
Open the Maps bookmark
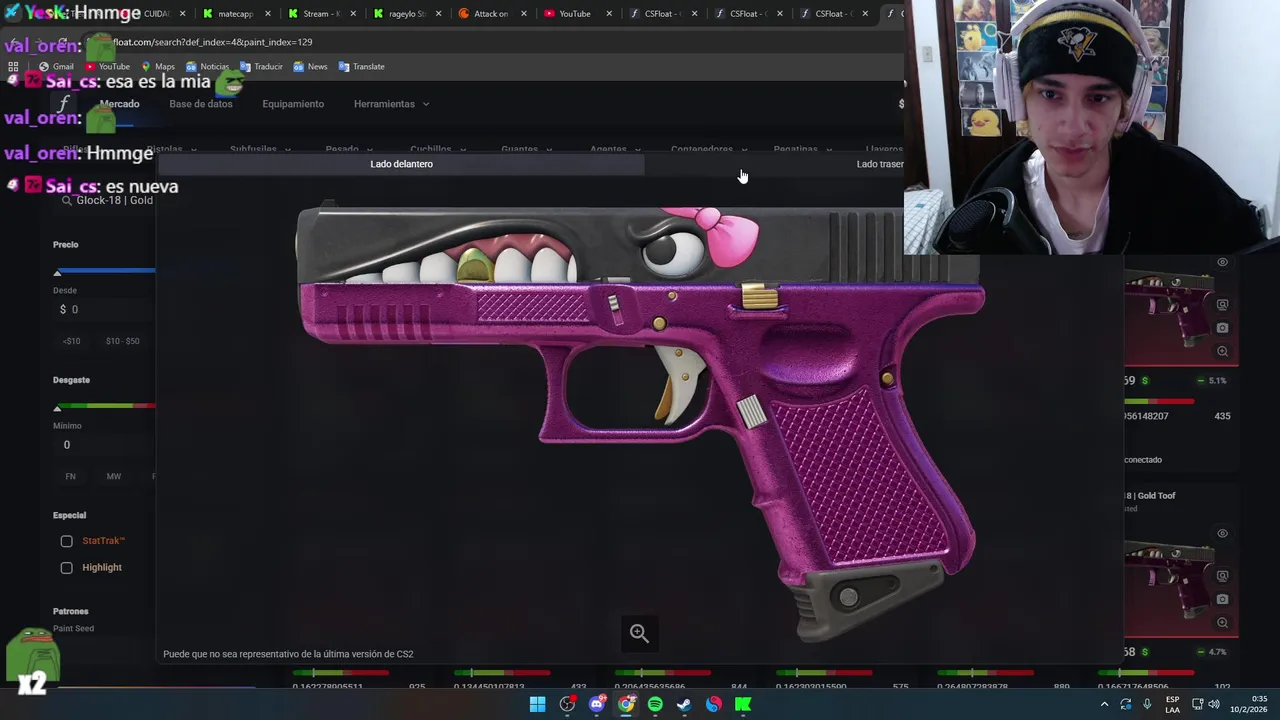point(157,67)
